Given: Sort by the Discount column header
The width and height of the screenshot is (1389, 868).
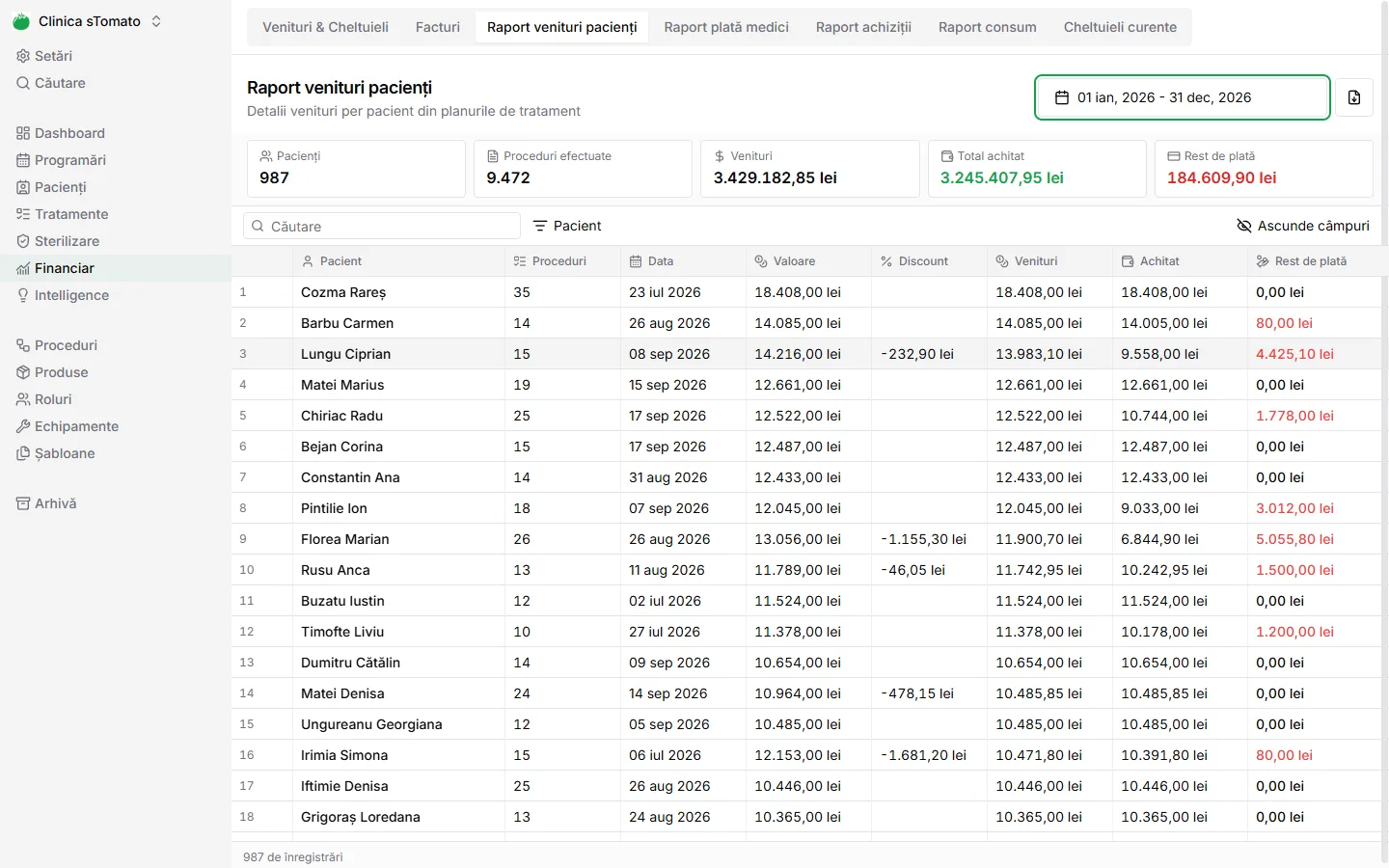Looking at the screenshot, I should tap(929, 261).
